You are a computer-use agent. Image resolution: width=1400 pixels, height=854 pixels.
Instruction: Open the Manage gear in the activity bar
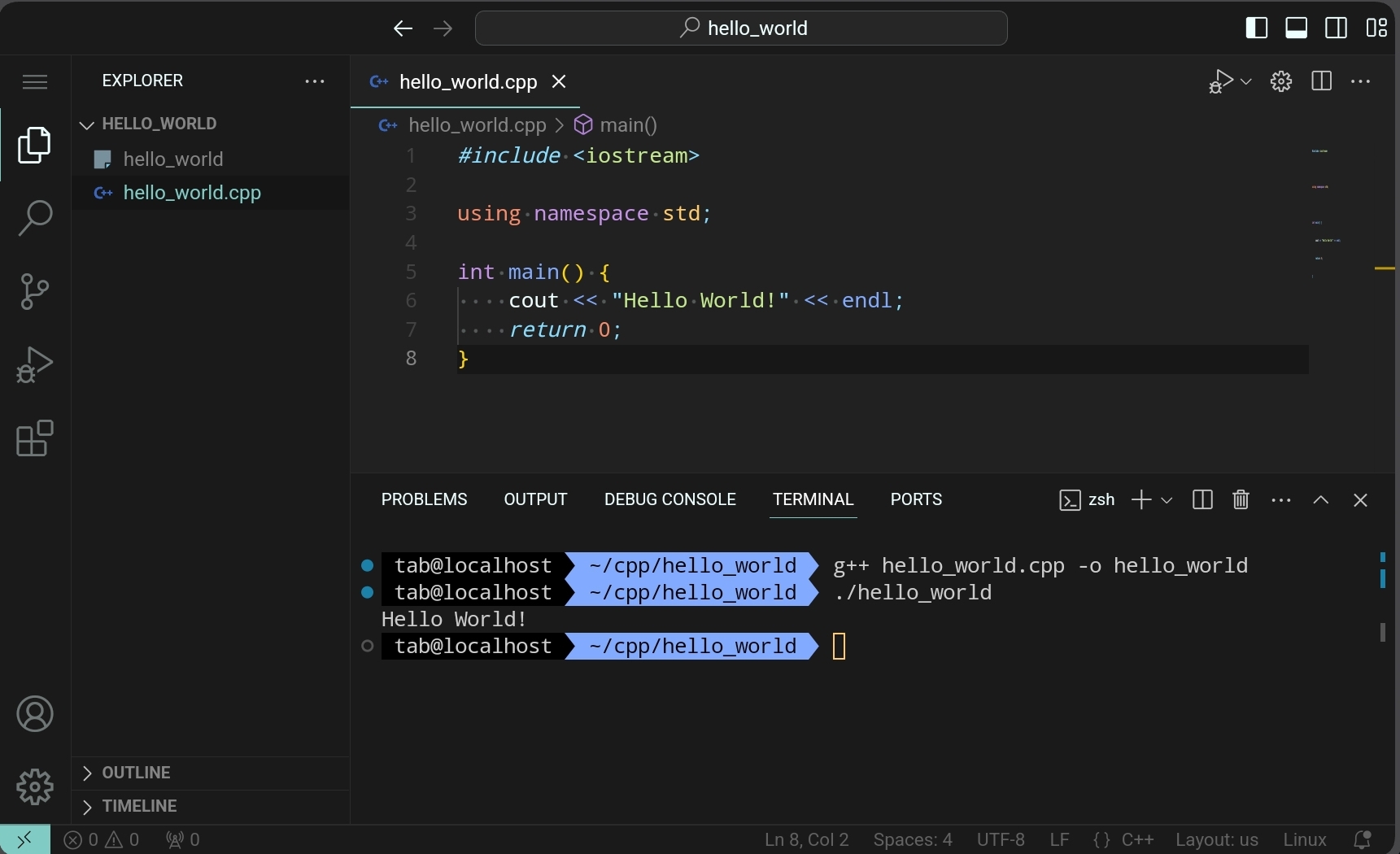33,786
